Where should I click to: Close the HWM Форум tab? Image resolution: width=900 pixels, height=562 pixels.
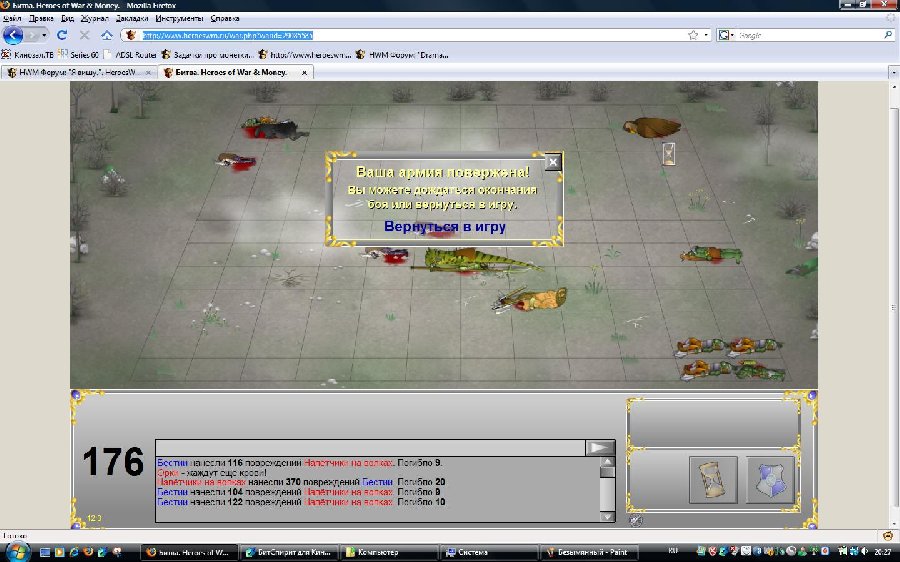tap(148, 73)
